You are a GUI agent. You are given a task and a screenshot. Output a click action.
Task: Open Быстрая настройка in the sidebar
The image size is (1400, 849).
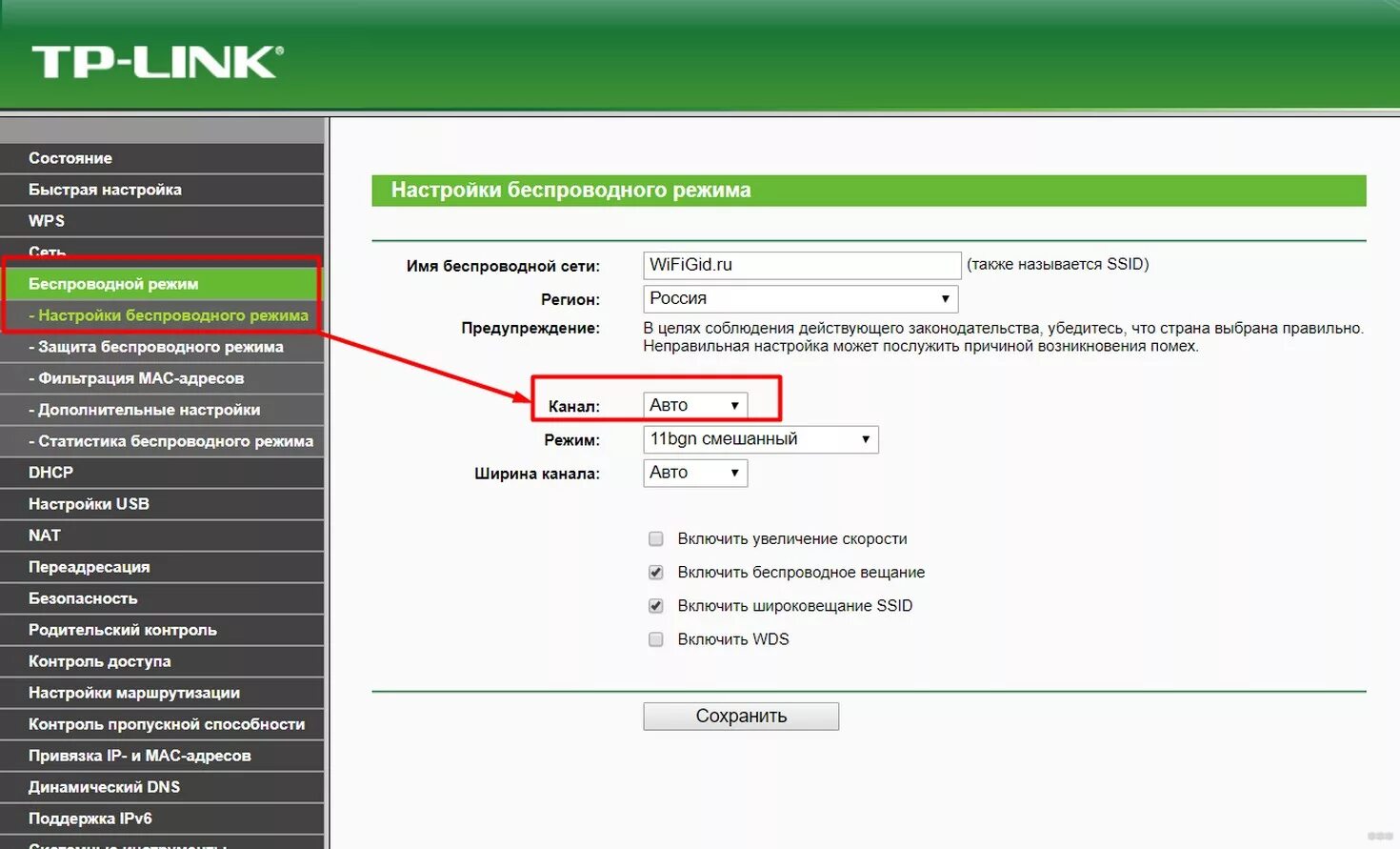coord(162,190)
